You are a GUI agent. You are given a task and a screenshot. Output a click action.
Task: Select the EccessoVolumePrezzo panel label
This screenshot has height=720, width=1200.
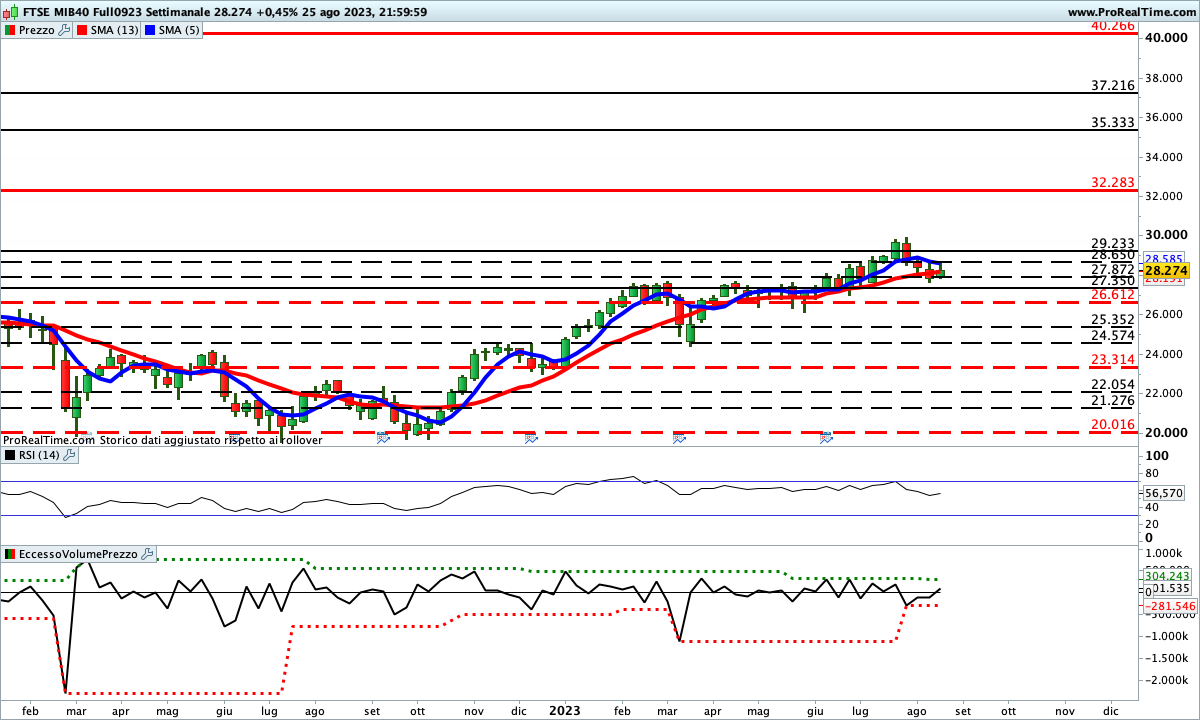(79, 553)
